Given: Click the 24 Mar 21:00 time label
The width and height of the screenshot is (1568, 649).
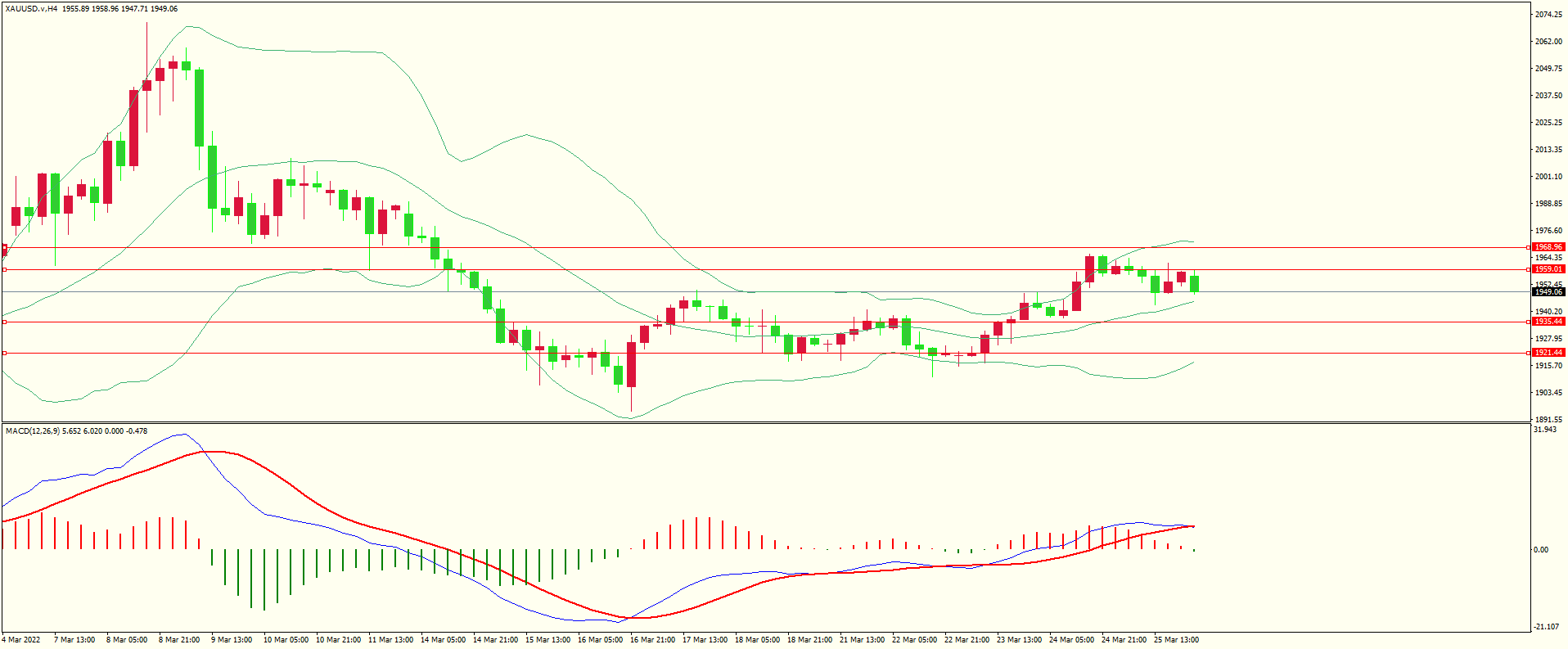Looking at the screenshot, I should (1124, 640).
